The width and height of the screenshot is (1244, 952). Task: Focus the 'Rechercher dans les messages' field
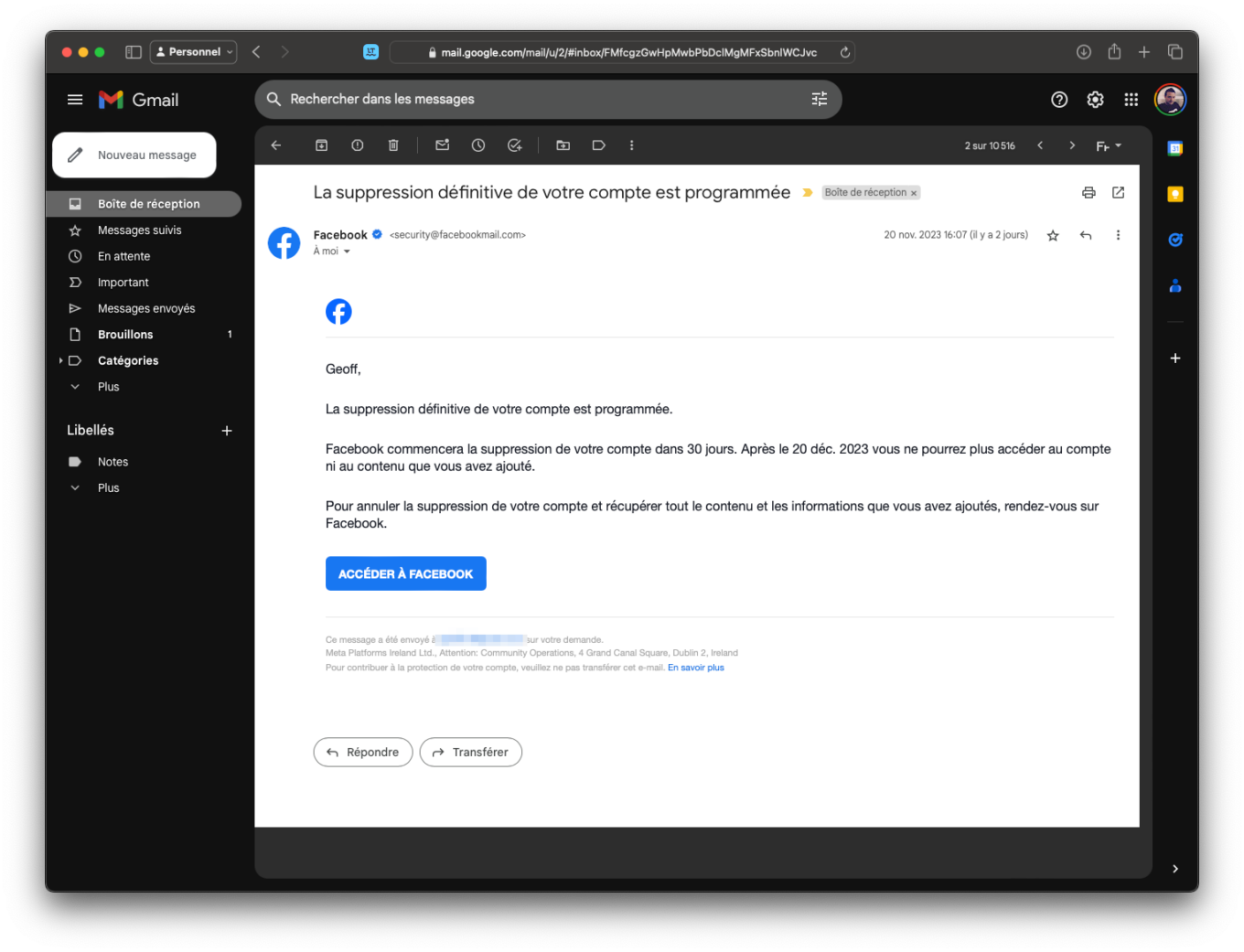pyautogui.click(x=547, y=99)
